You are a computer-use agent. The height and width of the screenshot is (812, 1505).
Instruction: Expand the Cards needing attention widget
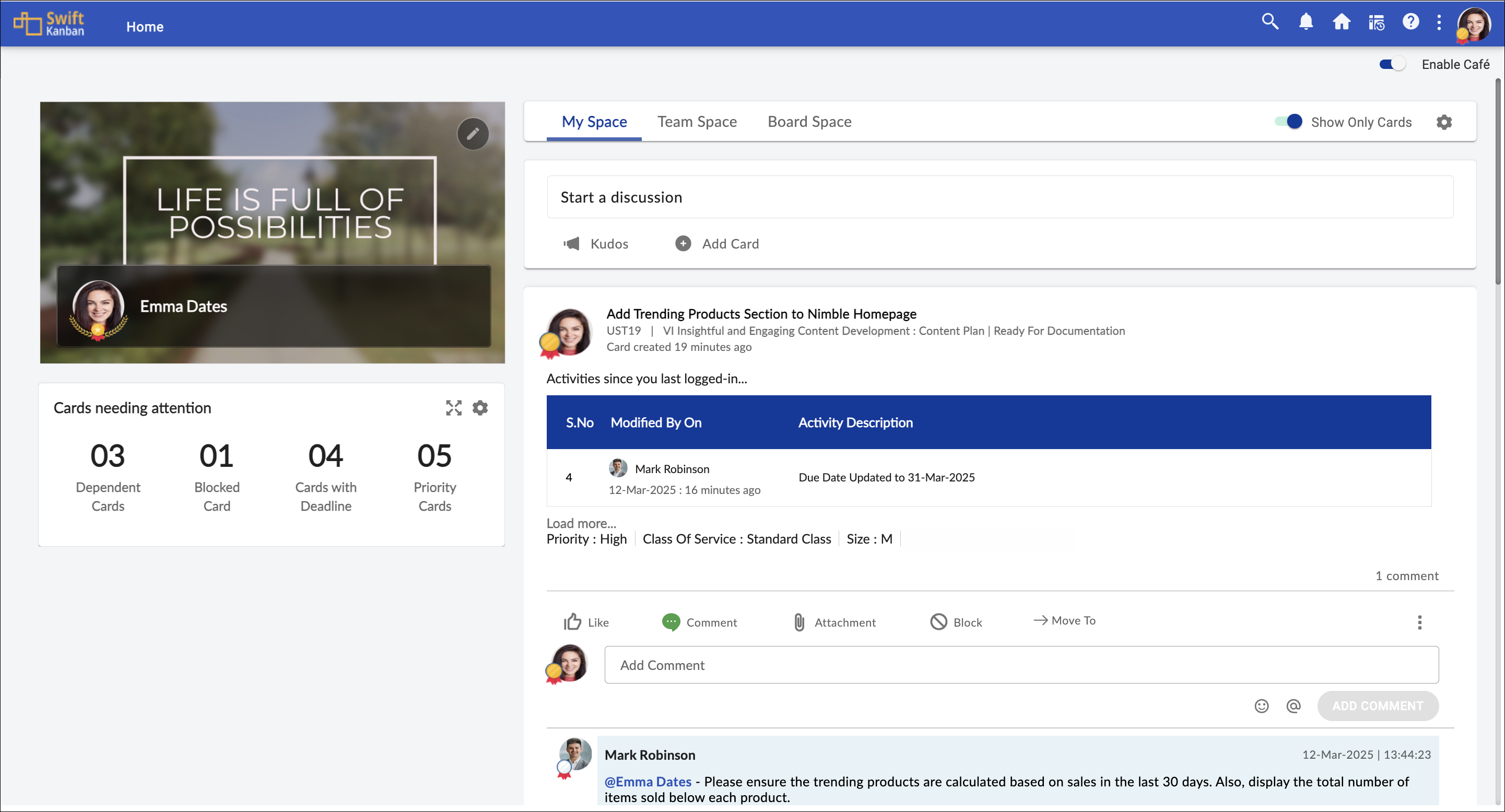[x=453, y=408]
